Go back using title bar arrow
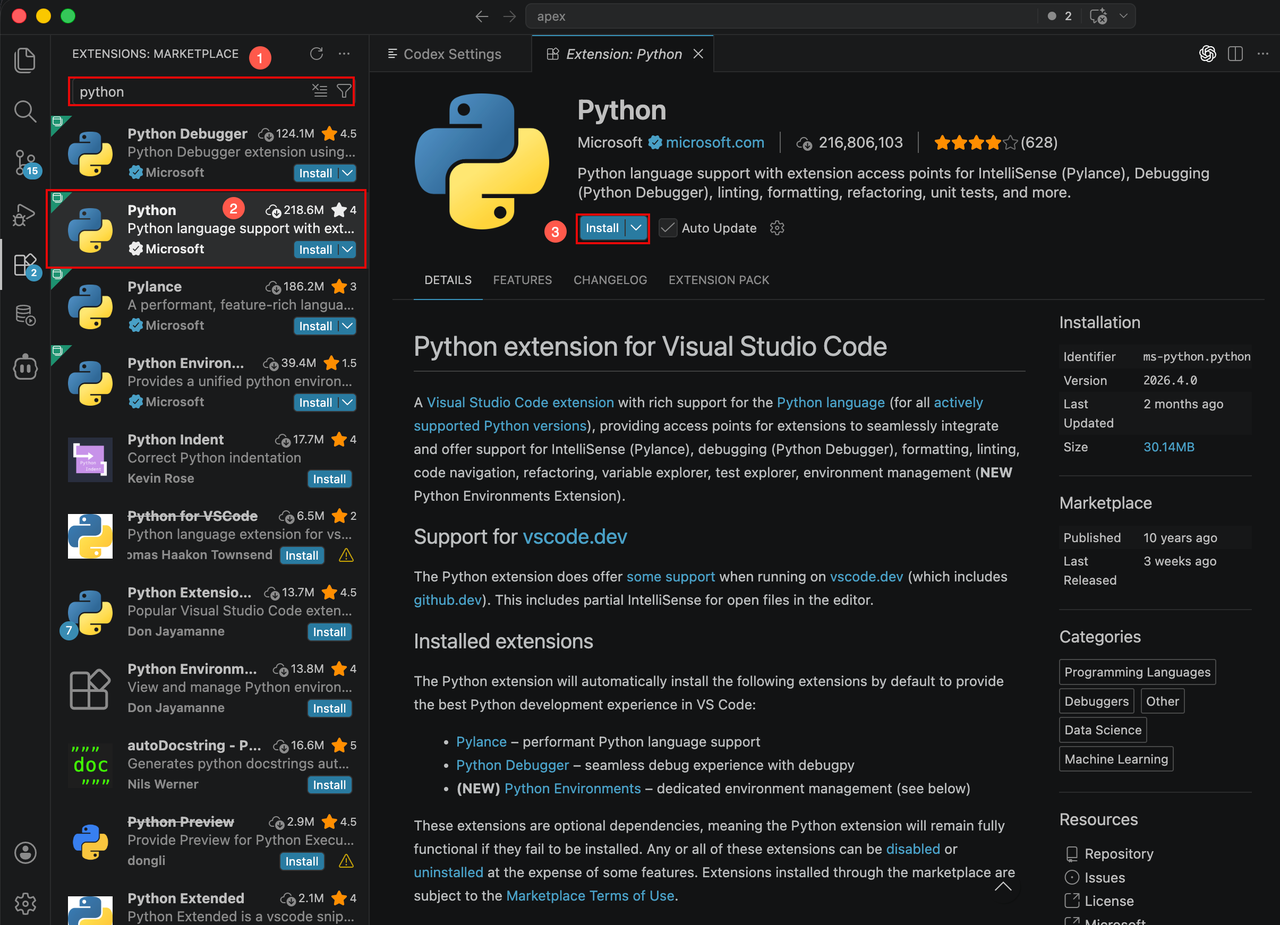1280x925 pixels. [482, 16]
